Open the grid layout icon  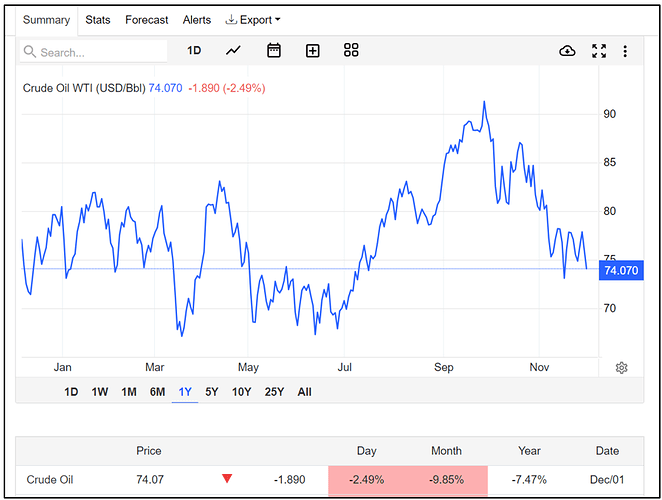(x=351, y=51)
